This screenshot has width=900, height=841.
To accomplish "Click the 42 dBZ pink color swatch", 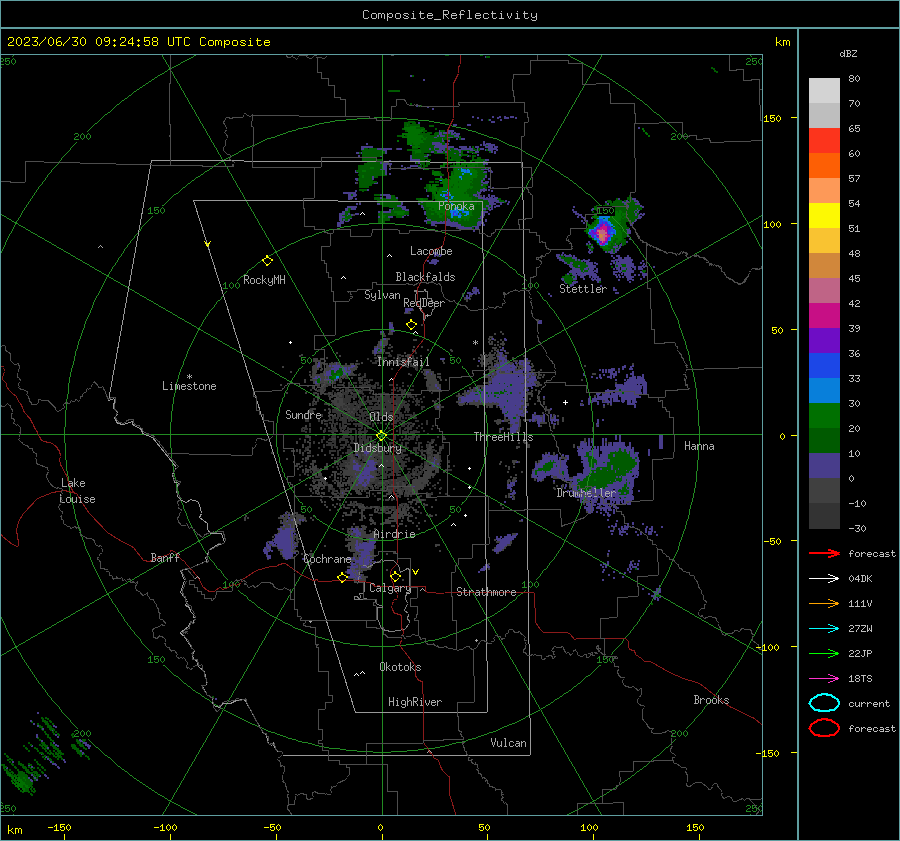I will click(x=824, y=290).
